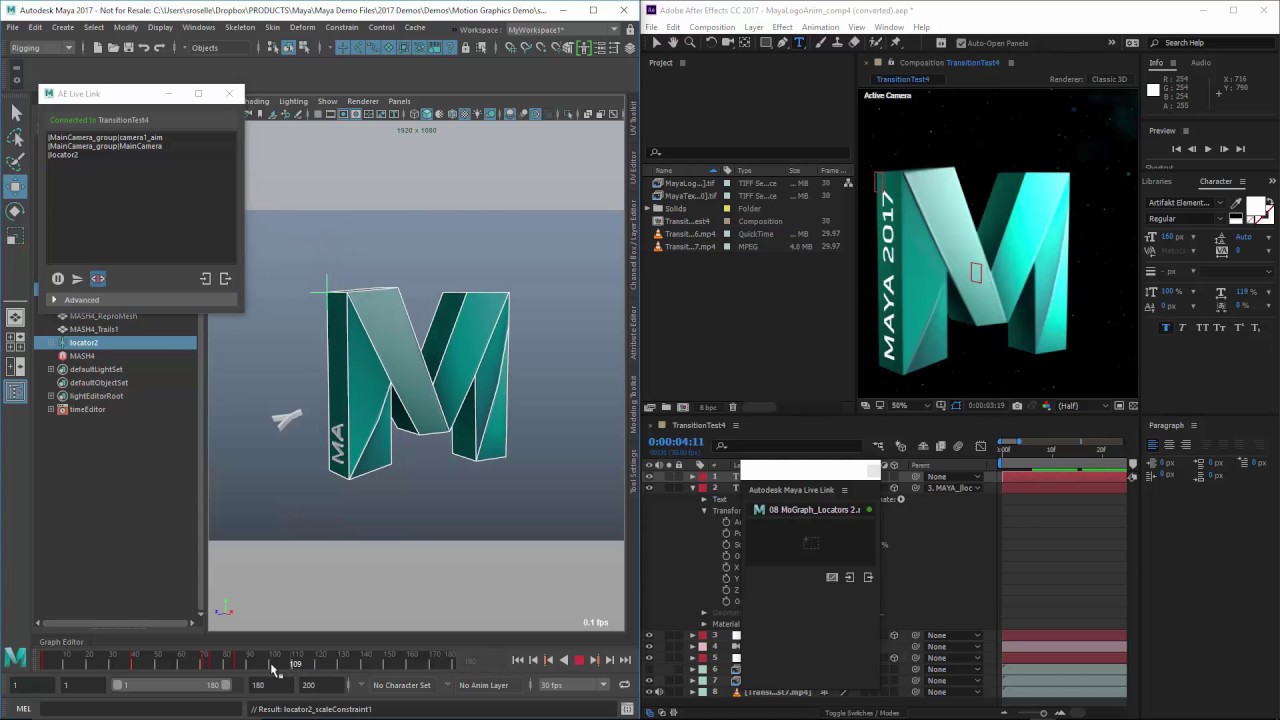Viewport: 1280px width, 720px height.
Task: Open Lighting menu in Maya viewport
Action: pos(293,101)
